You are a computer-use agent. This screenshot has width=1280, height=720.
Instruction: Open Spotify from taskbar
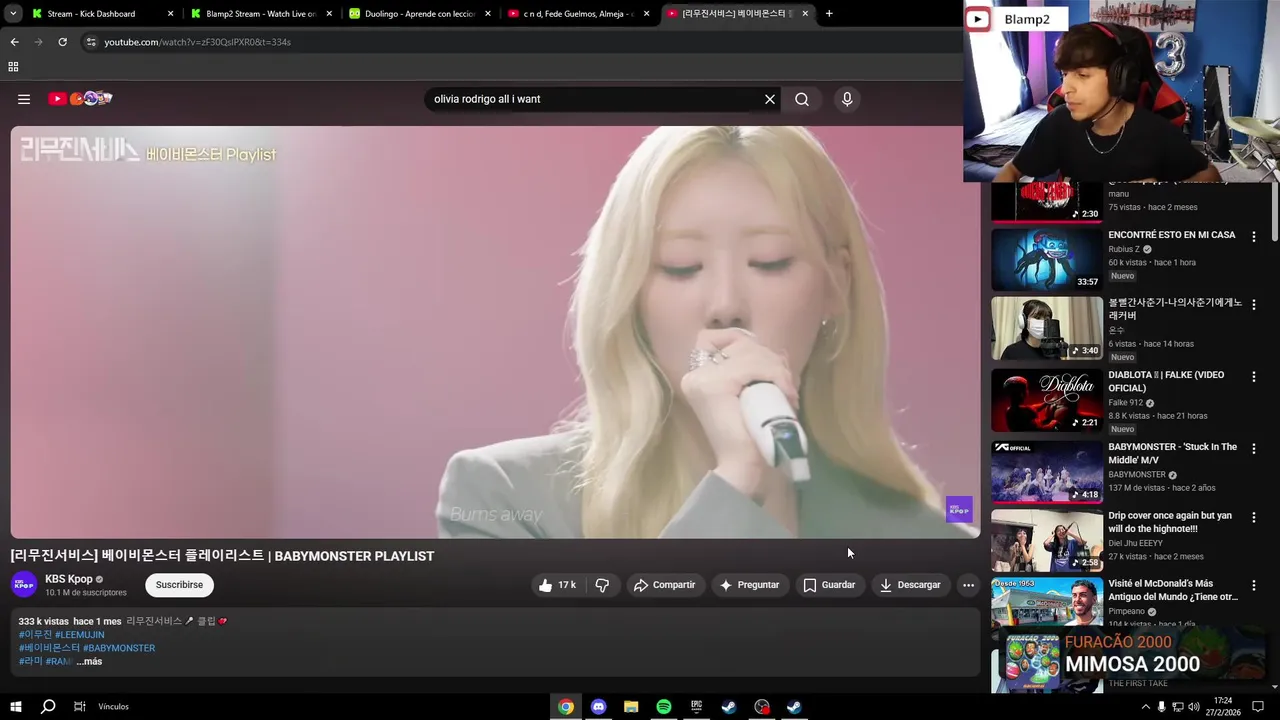[x=664, y=707]
